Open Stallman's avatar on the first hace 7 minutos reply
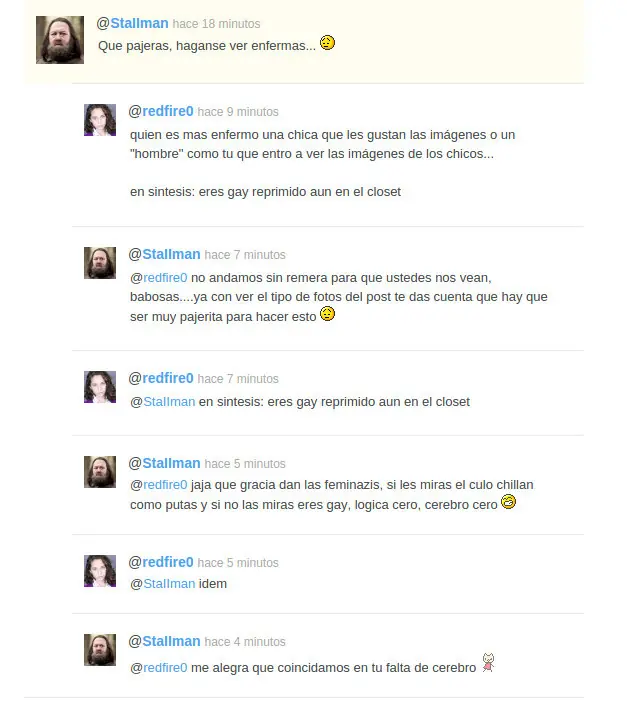This screenshot has height=717, width=627. 100,263
